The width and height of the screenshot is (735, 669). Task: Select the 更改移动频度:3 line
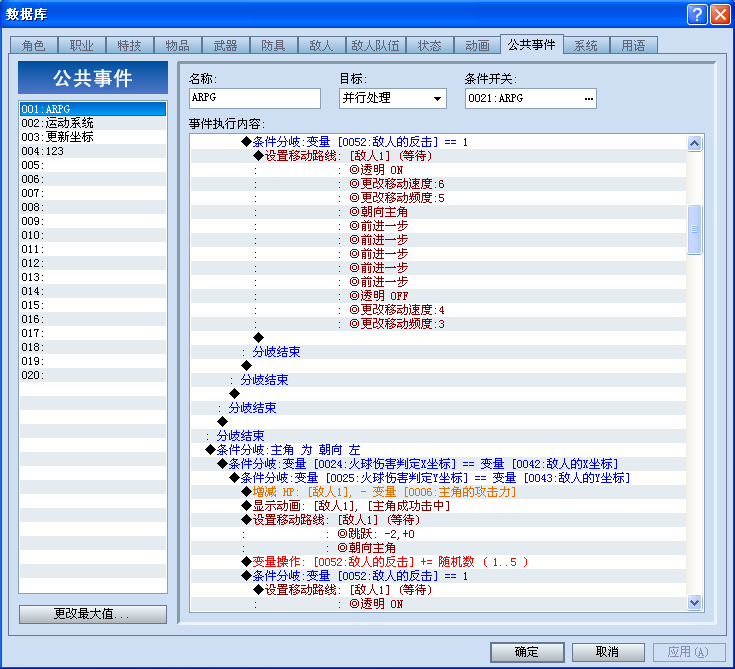pos(438,324)
